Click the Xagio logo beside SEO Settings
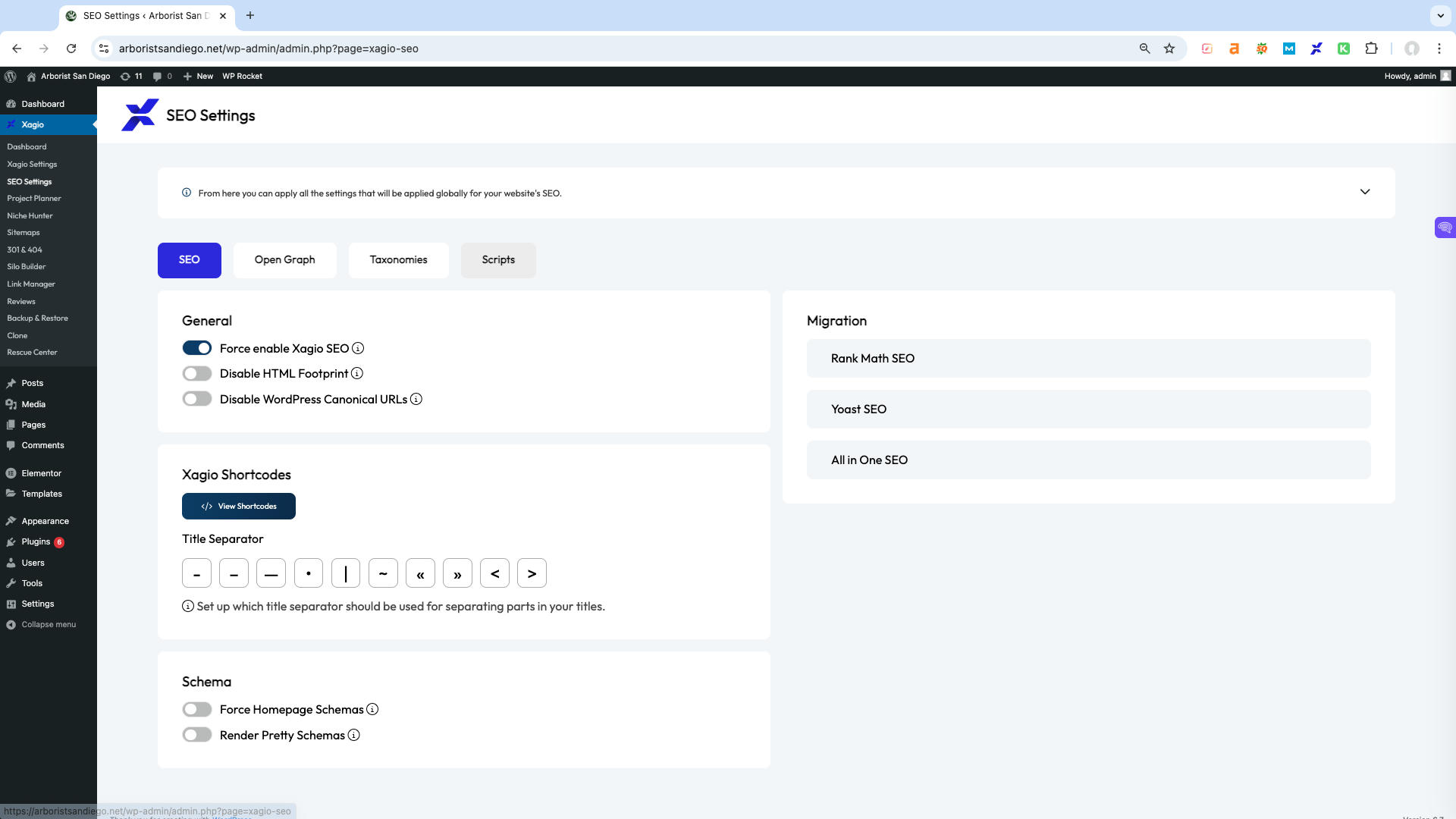The width and height of the screenshot is (1456, 819). [140, 115]
